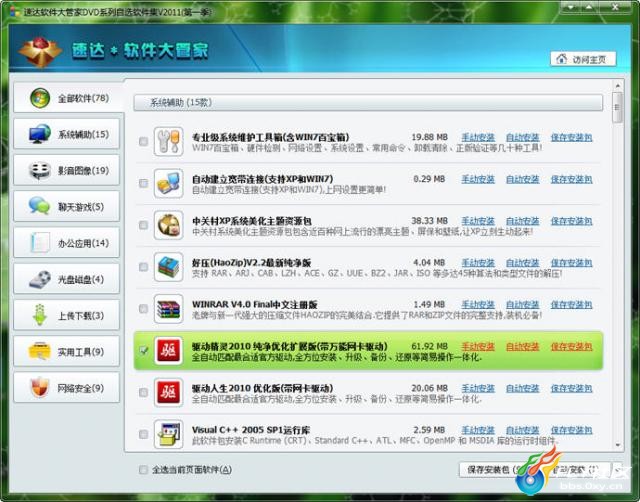
Task: Click the broadband connection app icon
Action: click(169, 183)
